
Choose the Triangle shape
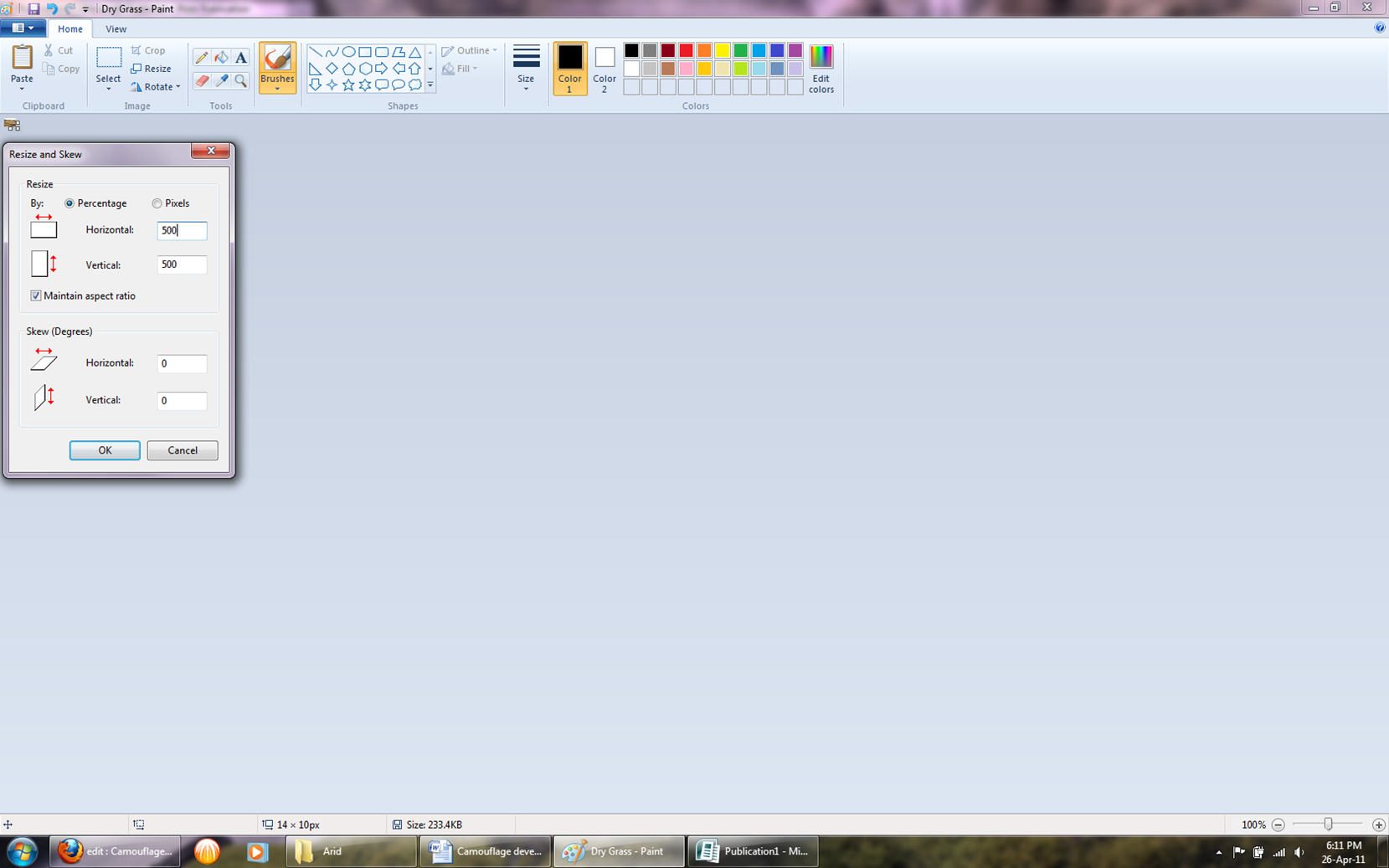click(414, 52)
